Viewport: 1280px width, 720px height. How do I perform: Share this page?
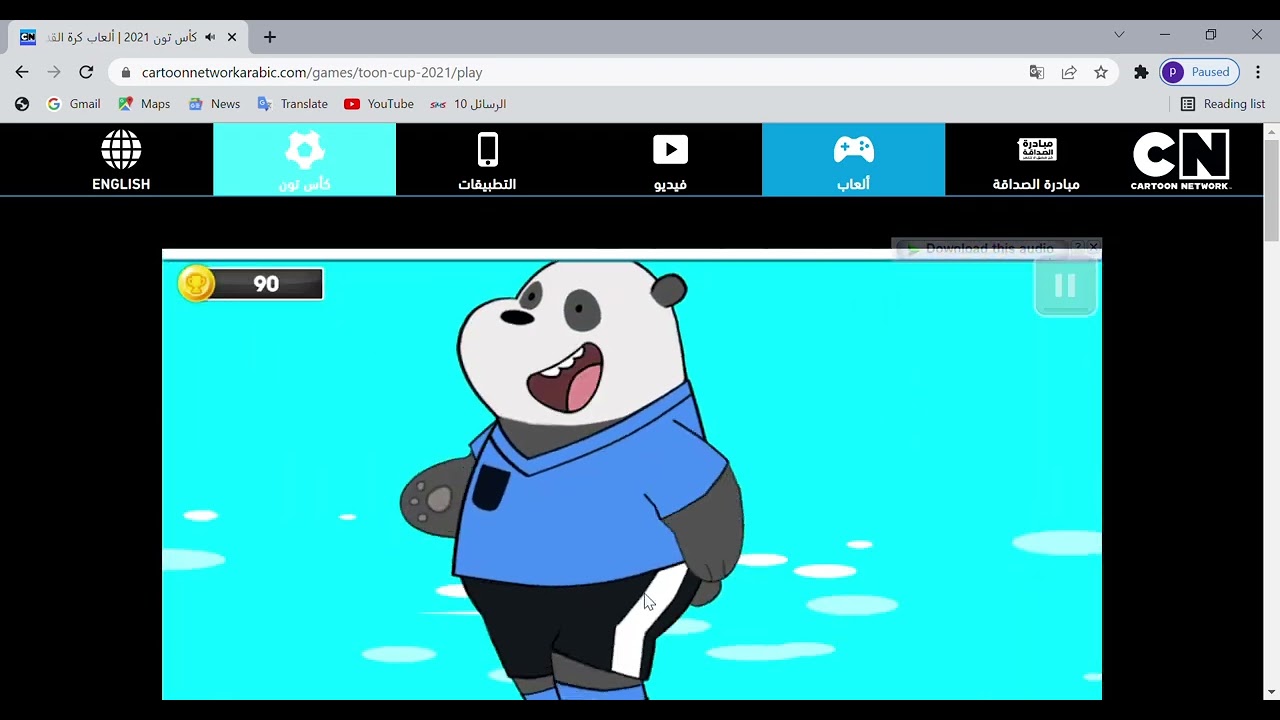(1069, 72)
